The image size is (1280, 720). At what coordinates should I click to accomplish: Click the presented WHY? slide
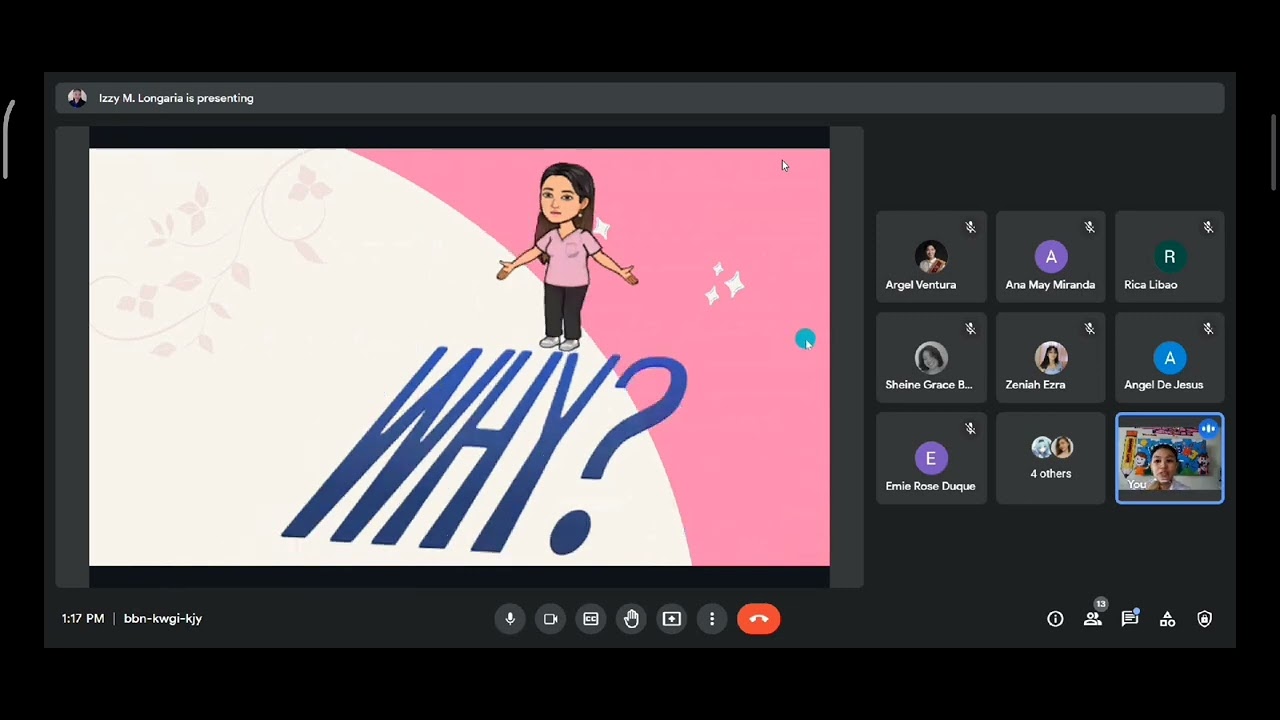tap(459, 357)
